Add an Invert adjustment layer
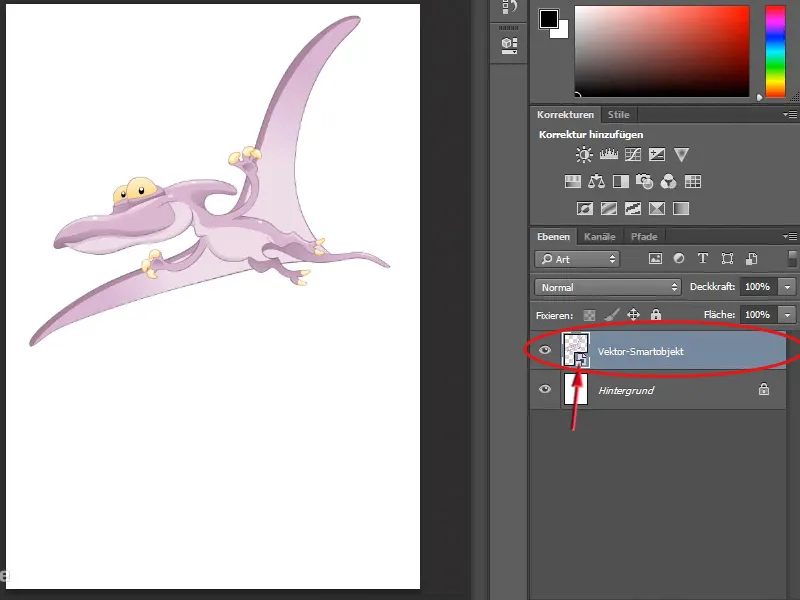 pos(585,209)
